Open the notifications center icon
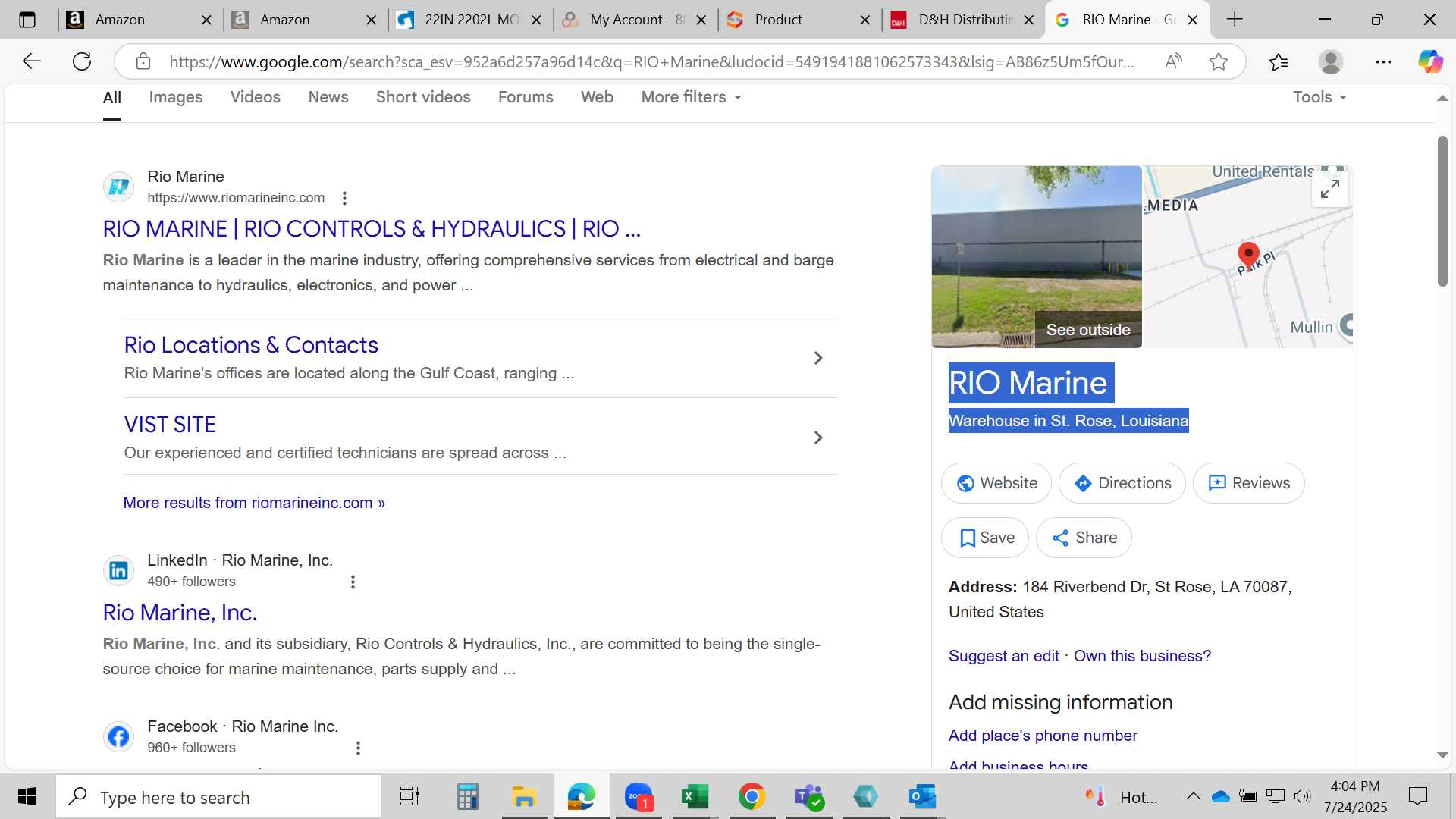 [x=1417, y=796]
